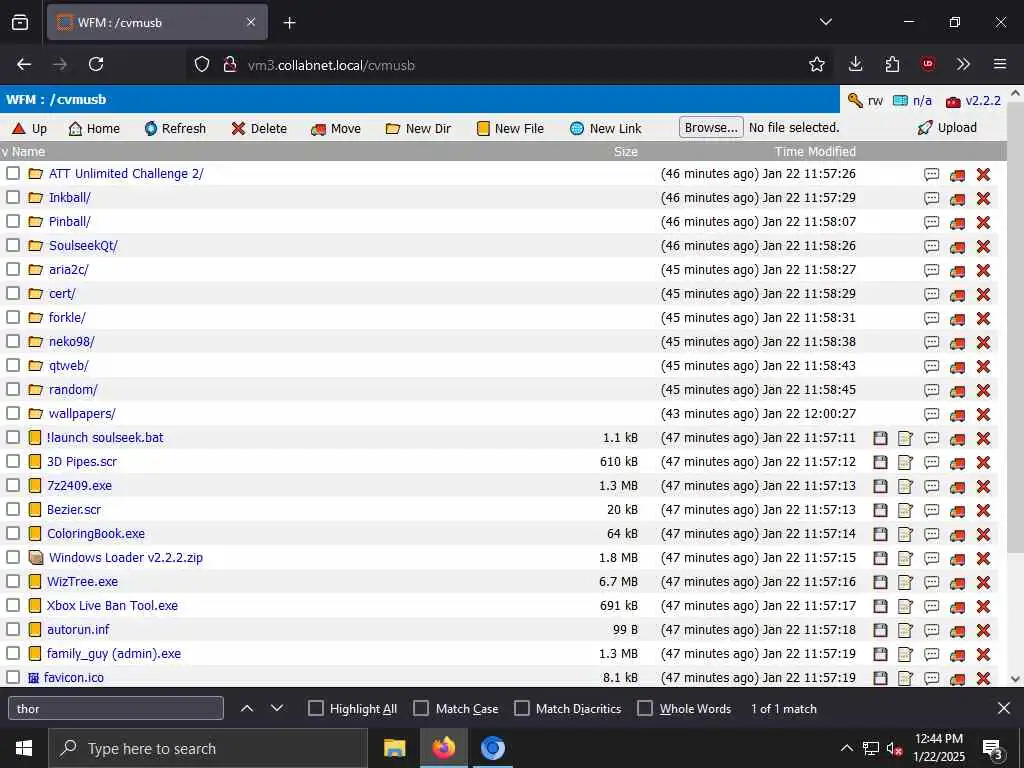This screenshot has height=768, width=1024.
Task: Open the list all tabs dropdown
Action: 825,22
